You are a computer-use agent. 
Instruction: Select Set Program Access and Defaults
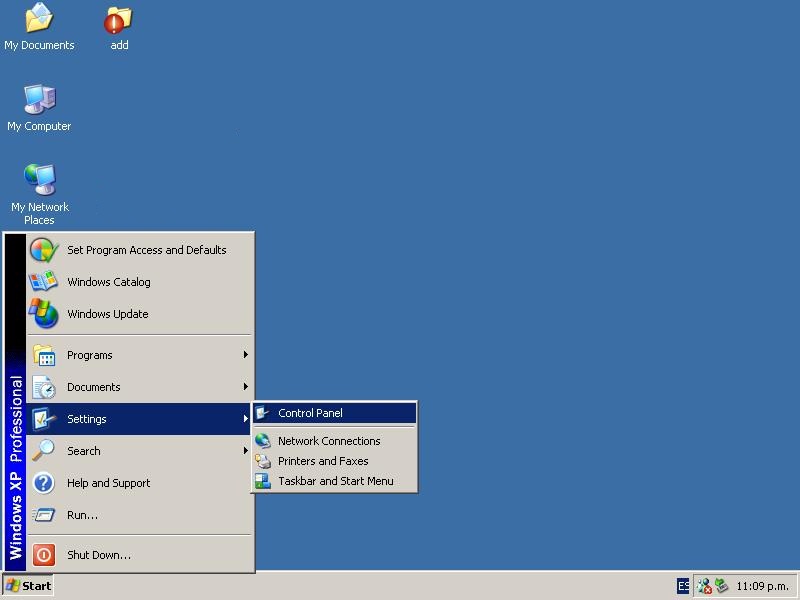(x=140, y=250)
